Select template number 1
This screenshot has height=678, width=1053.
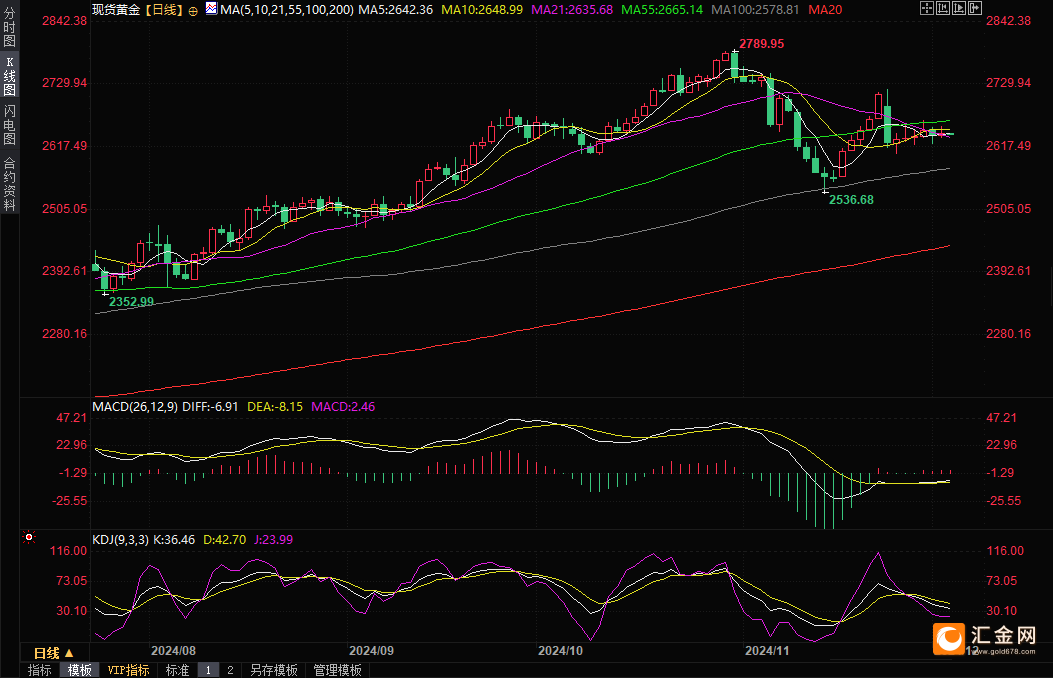pos(209,670)
